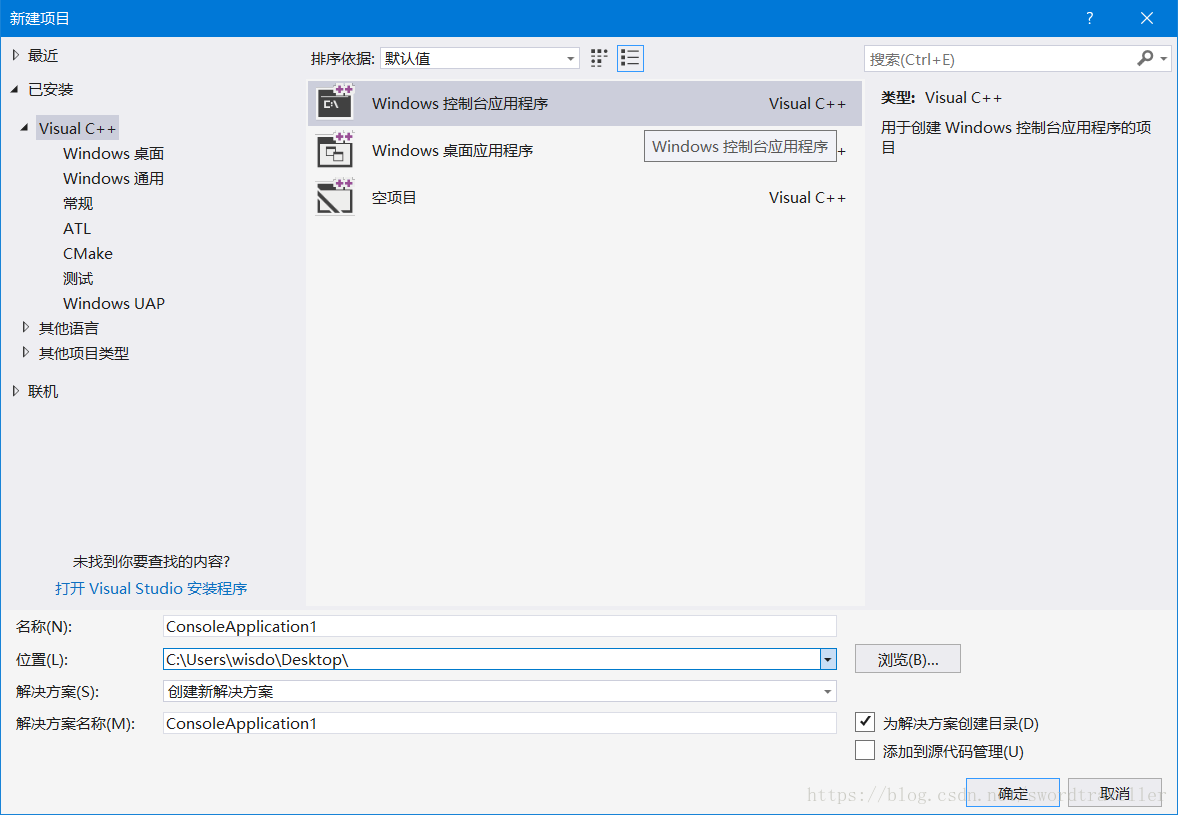Switch to small icons view
Screen dimensions: 1178x815
[599, 59]
